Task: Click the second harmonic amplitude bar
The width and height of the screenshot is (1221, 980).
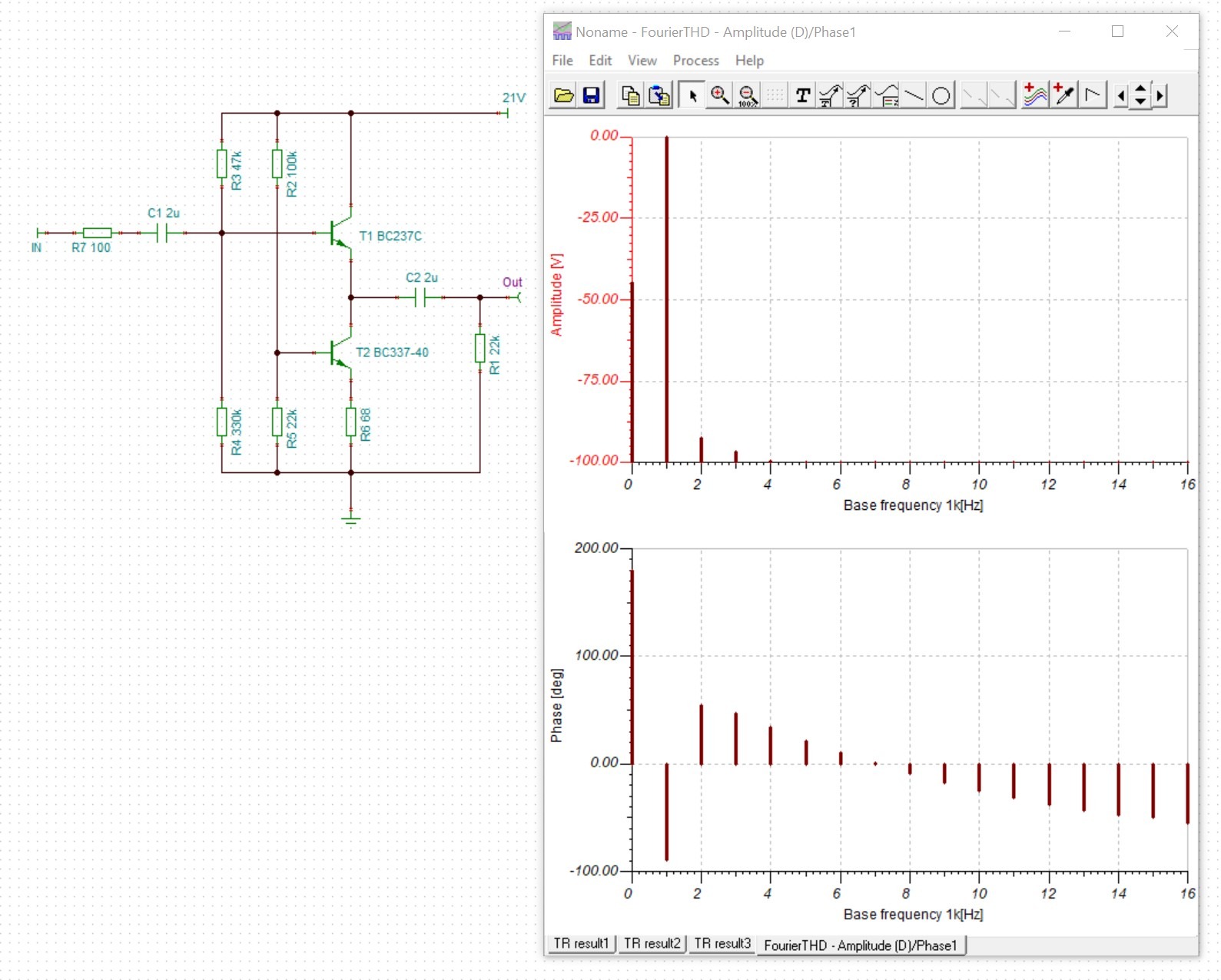Action: tap(701, 450)
